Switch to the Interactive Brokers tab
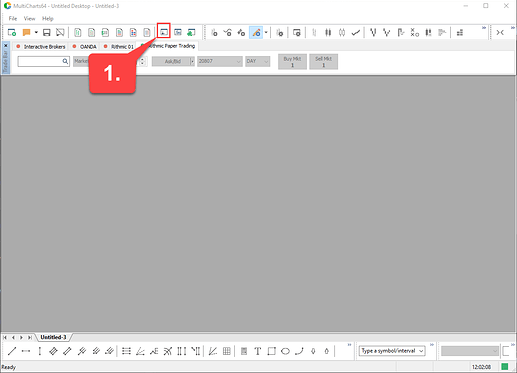The height and width of the screenshot is (373, 517). (41, 47)
